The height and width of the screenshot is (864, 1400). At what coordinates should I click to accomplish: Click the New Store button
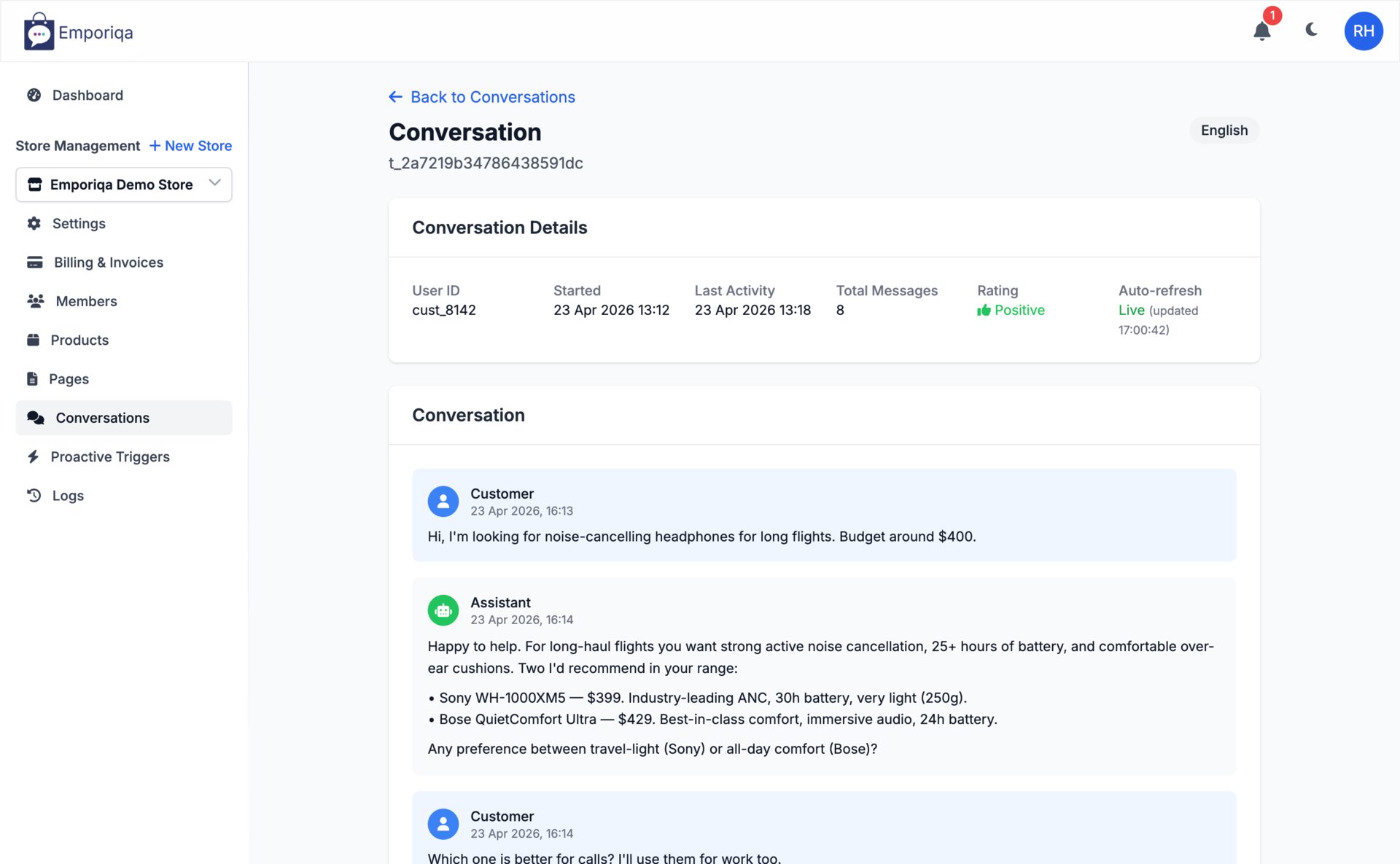(x=190, y=145)
